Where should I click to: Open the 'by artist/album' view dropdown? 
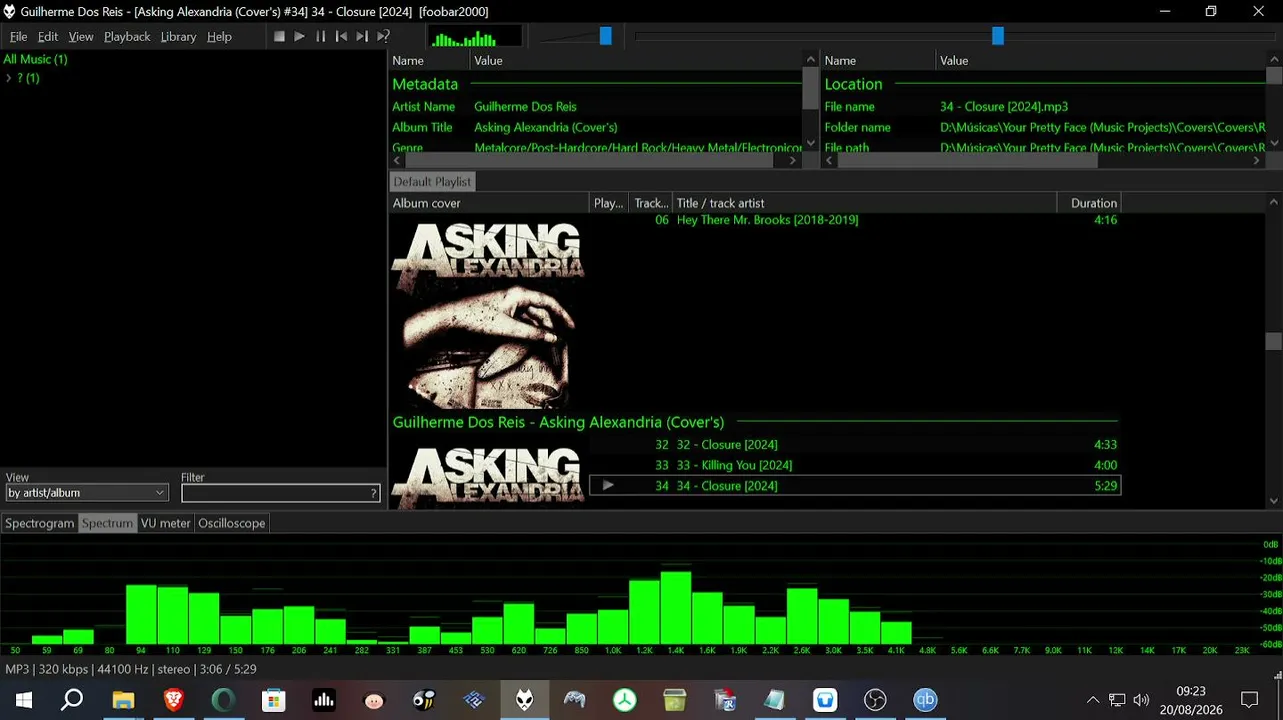coord(86,493)
